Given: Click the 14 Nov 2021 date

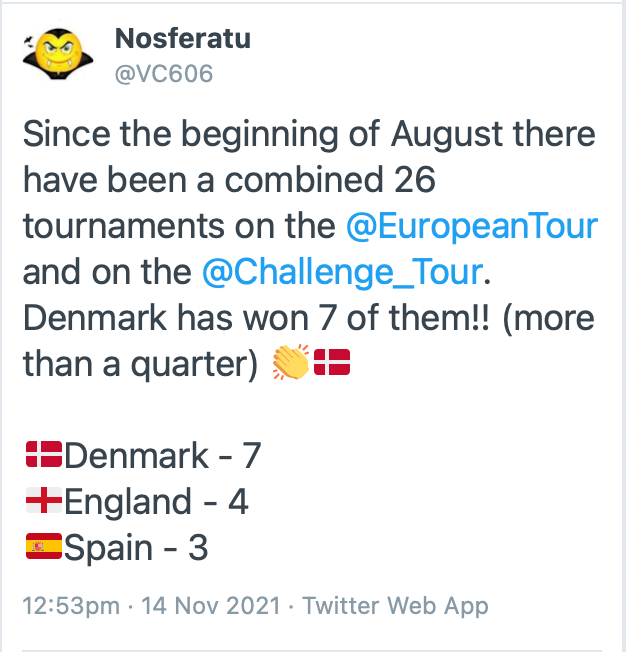Looking at the screenshot, I should (x=211, y=605).
